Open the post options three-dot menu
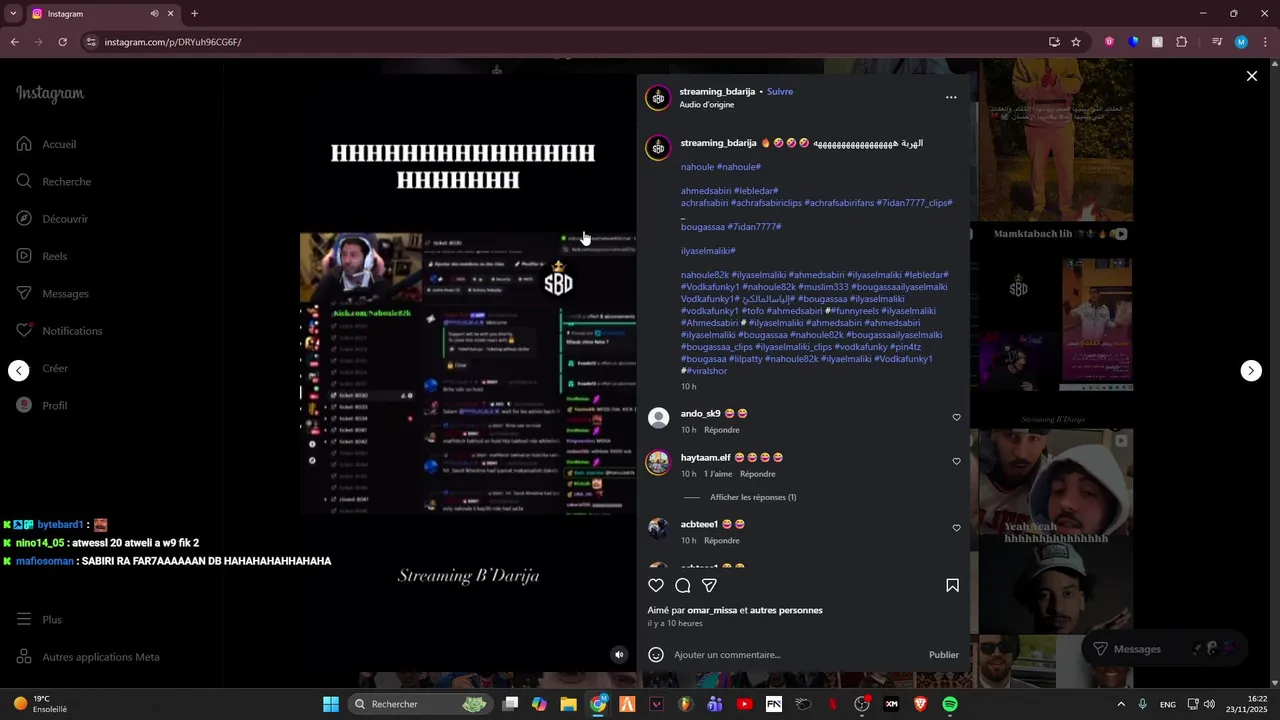This screenshot has width=1280, height=720. [x=951, y=97]
